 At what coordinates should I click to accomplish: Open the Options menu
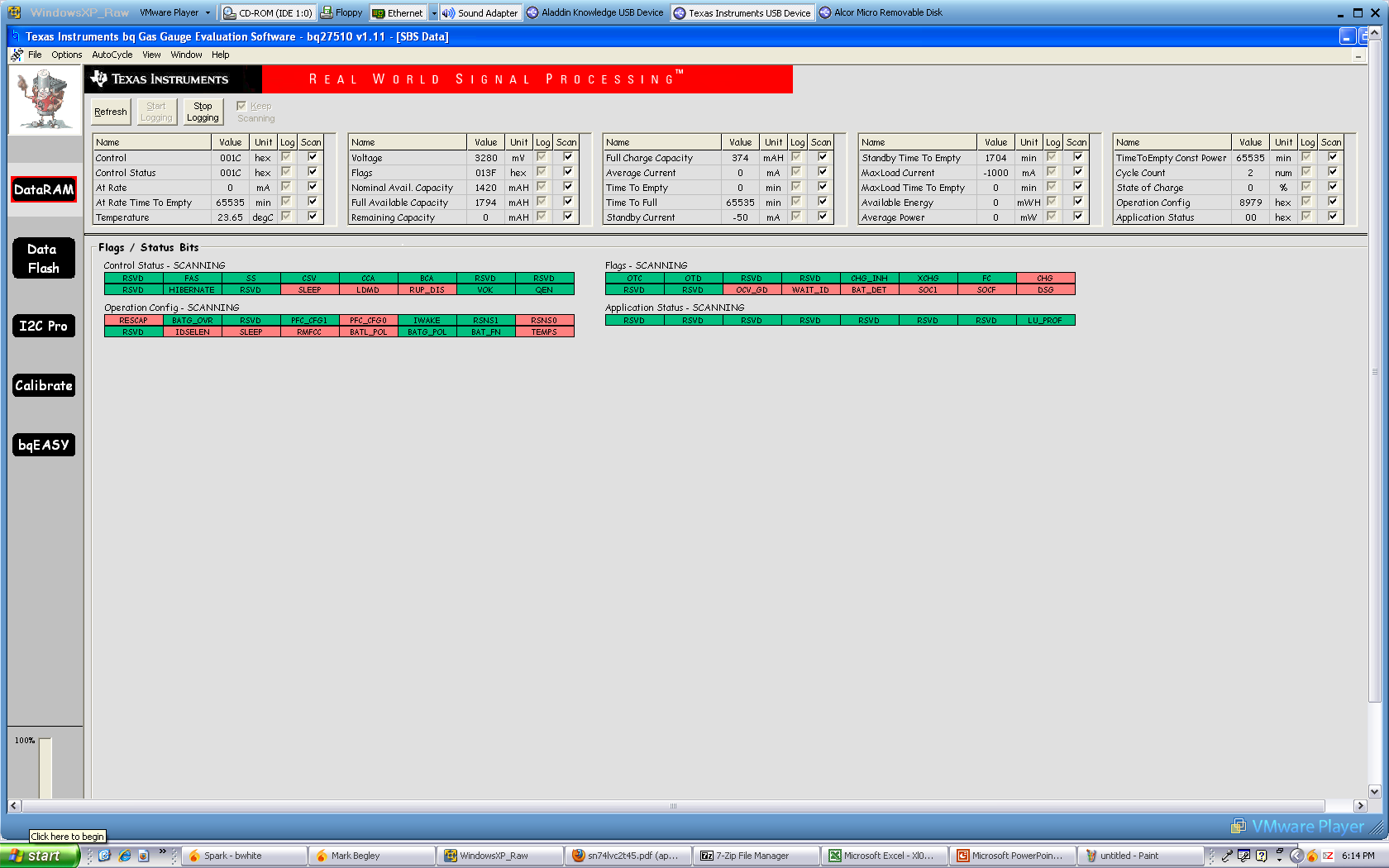[66, 55]
